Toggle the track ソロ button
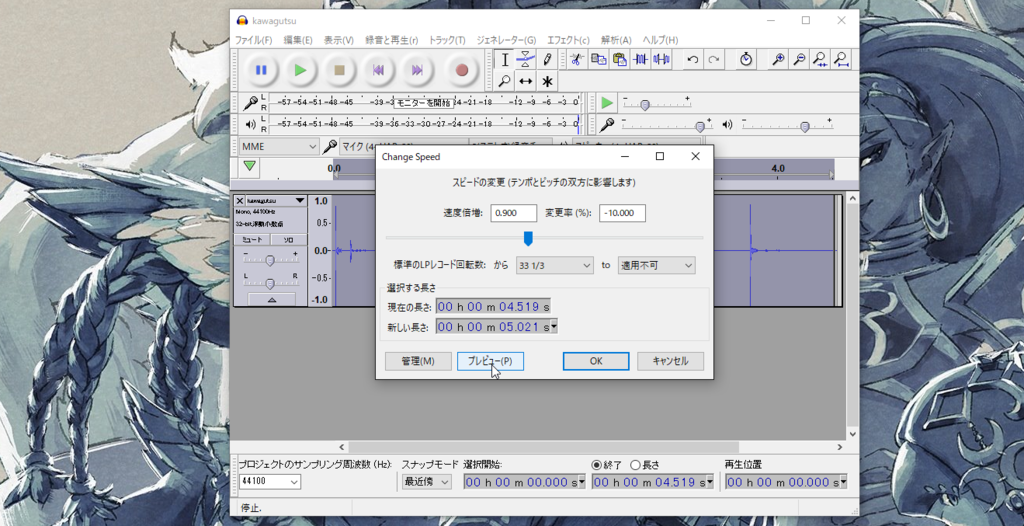The width and height of the screenshot is (1024, 526). pos(288,240)
